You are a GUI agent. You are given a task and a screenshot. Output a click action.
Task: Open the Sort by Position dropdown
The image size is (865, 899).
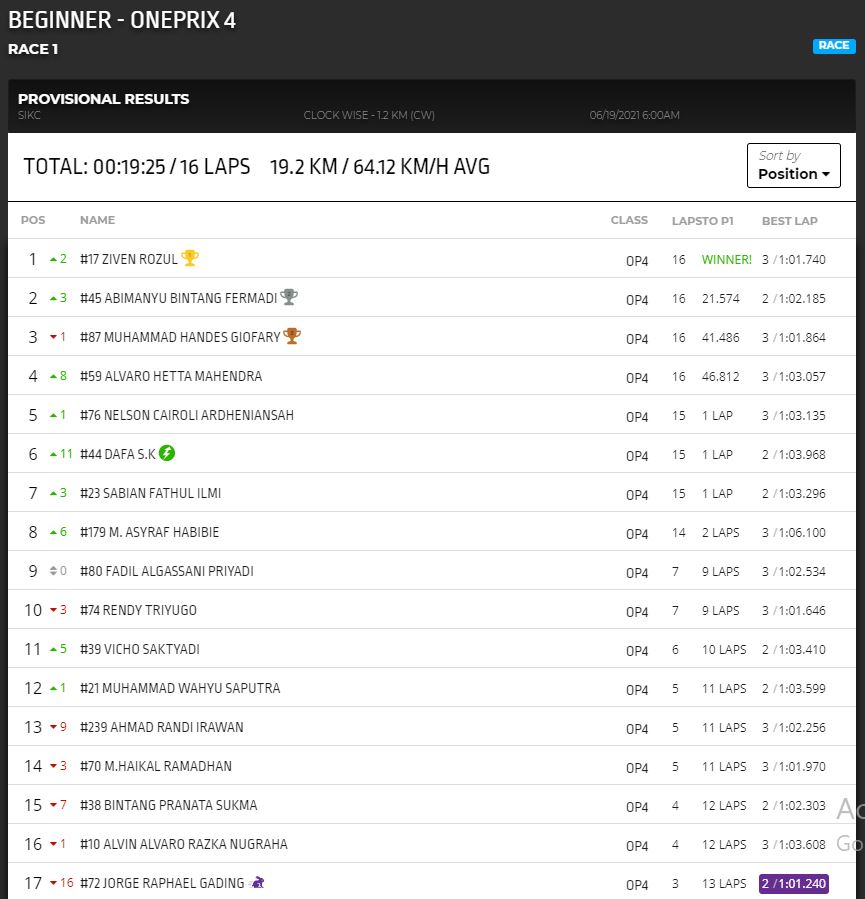click(x=793, y=165)
